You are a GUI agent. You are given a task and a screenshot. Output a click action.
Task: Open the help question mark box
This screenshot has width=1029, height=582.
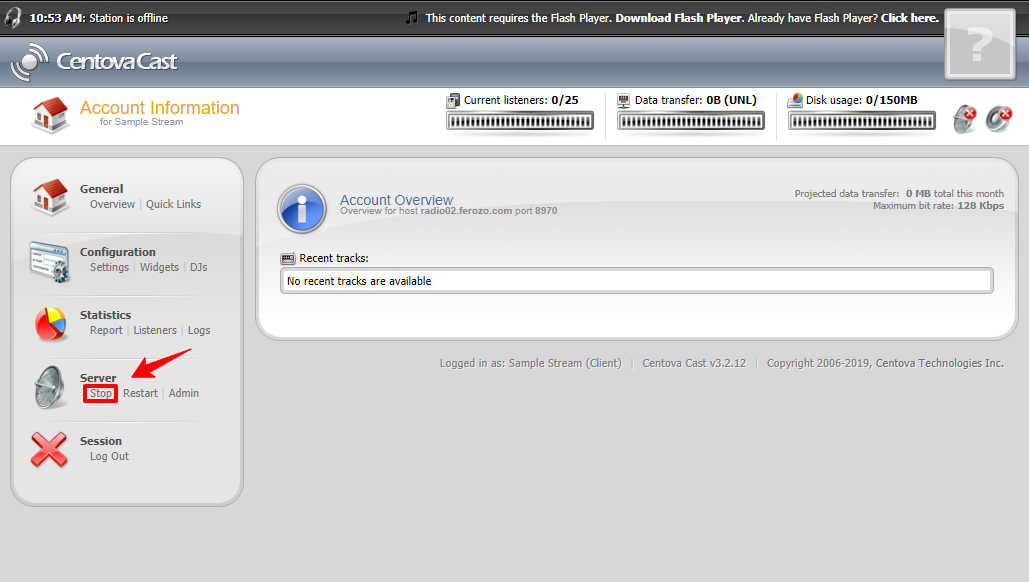pos(980,45)
